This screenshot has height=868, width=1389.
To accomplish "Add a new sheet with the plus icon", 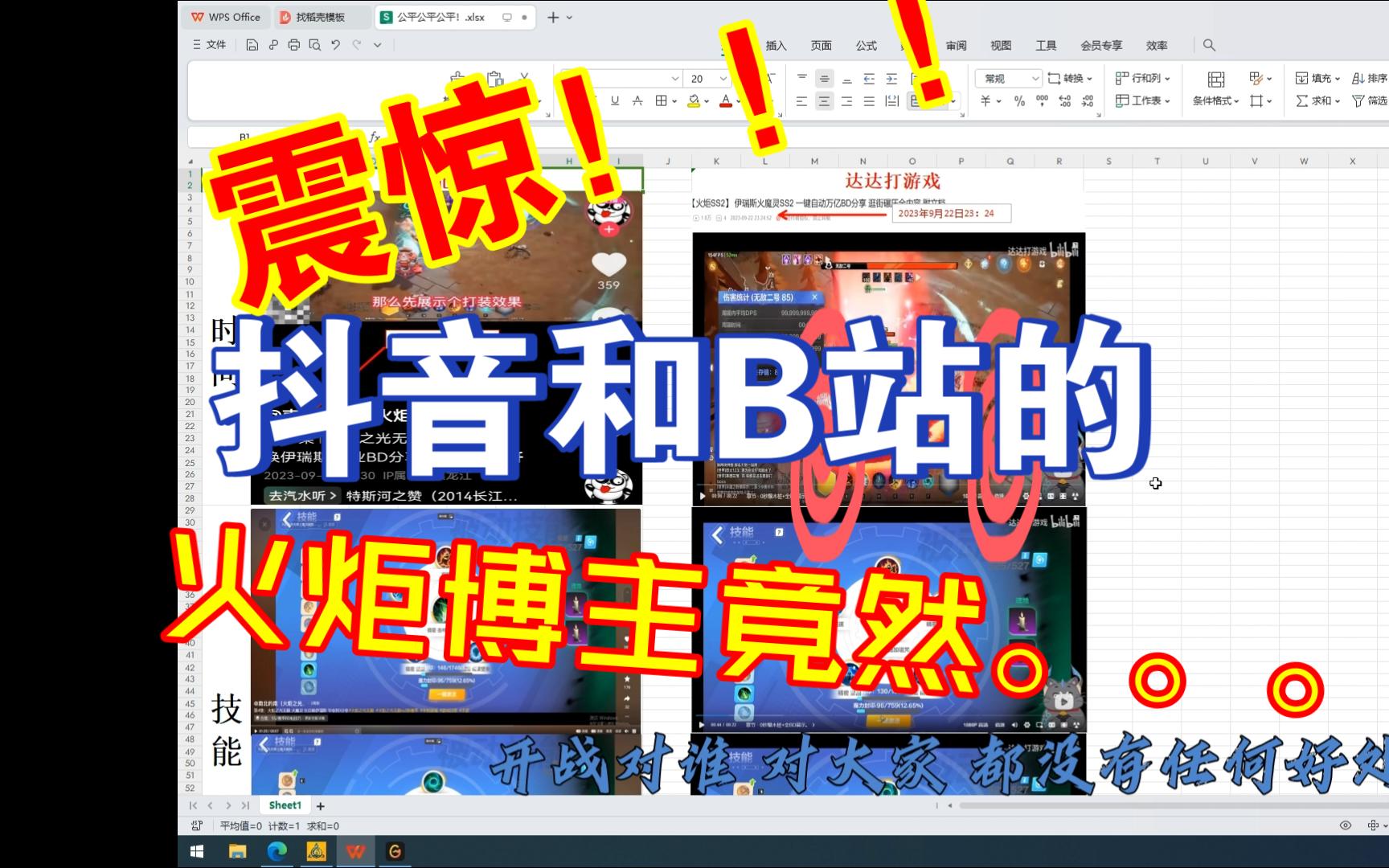I will (320, 805).
